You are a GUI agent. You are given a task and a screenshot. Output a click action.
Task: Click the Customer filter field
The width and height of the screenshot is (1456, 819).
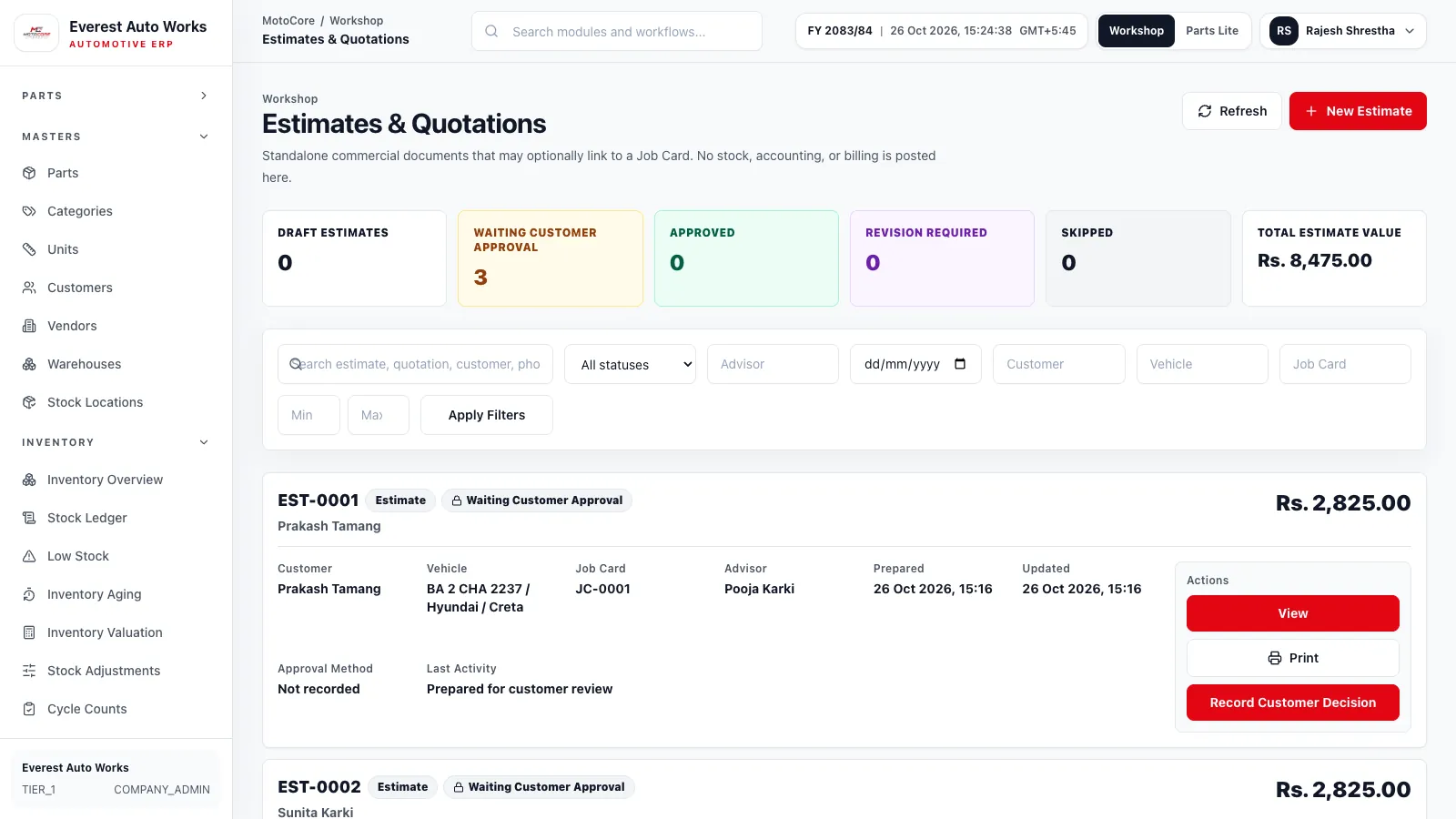tap(1059, 364)
